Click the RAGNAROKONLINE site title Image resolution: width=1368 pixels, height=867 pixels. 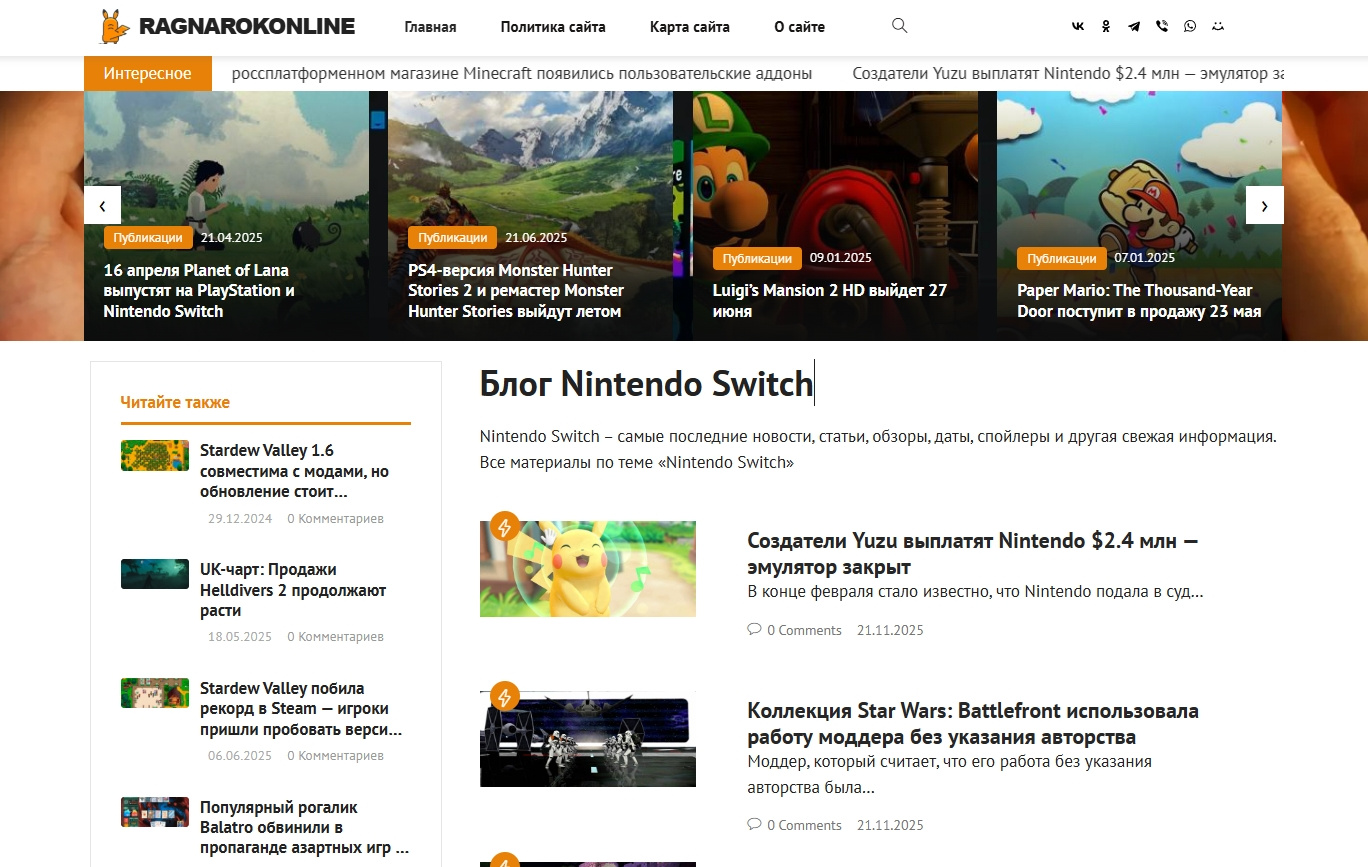pyautogui.click(x=247, y=27)
